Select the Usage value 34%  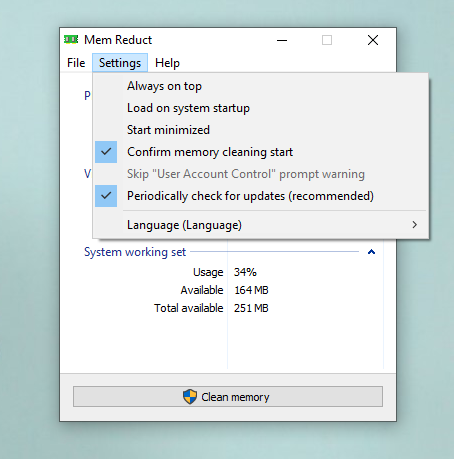pos(245,272)
